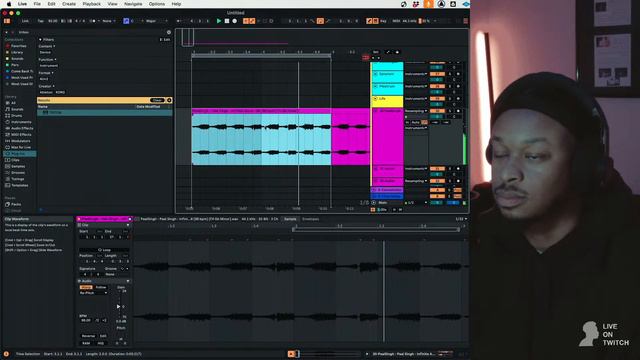This screenshot has height=360, width=640.
Task: Toggle the blue Scale Mode button
Action: click(126, 21)
